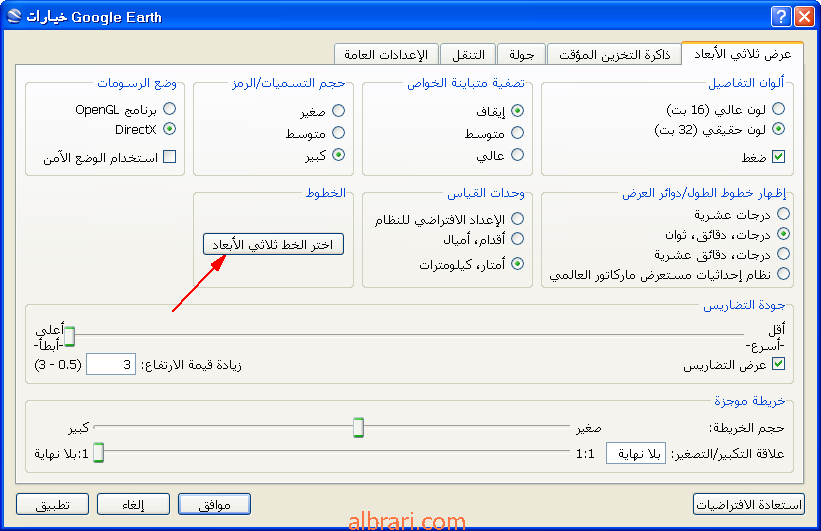
Task: Choose متوسط label/icon size
Action: pos(339,132)
